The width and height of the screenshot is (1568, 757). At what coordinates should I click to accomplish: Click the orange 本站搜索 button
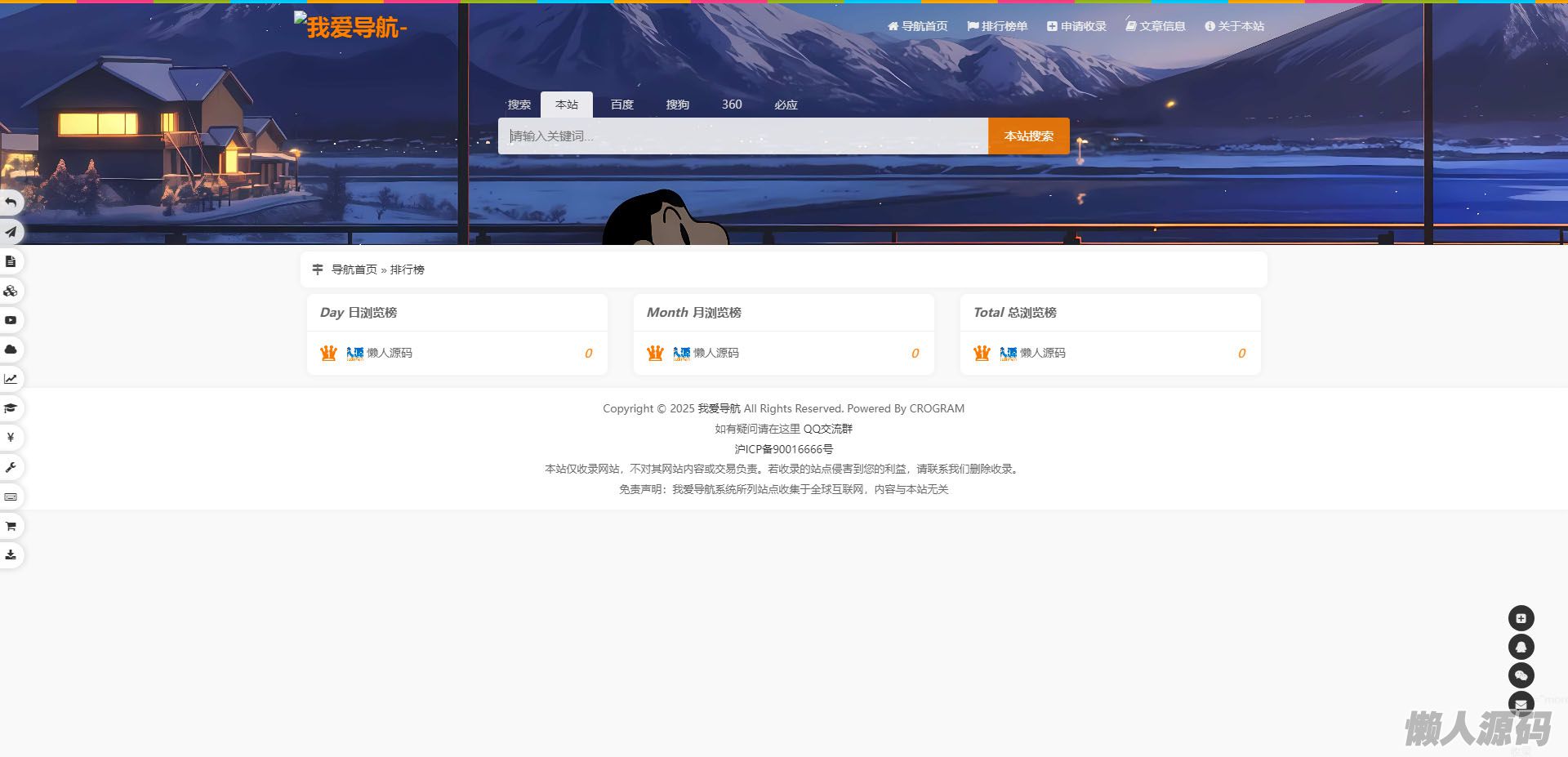pos(1029,136)
